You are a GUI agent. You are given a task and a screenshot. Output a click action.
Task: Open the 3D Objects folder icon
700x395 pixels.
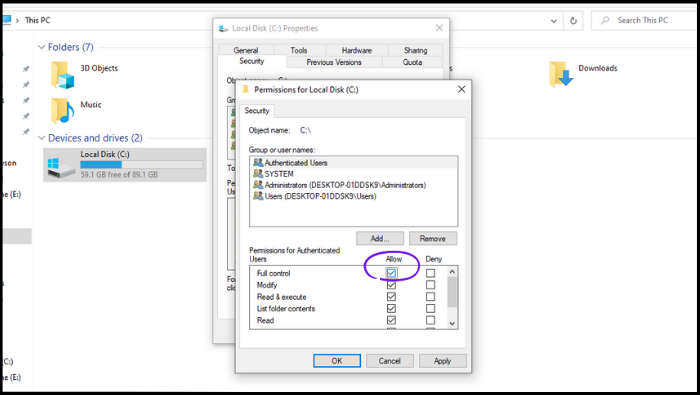[x=62, y=75]
